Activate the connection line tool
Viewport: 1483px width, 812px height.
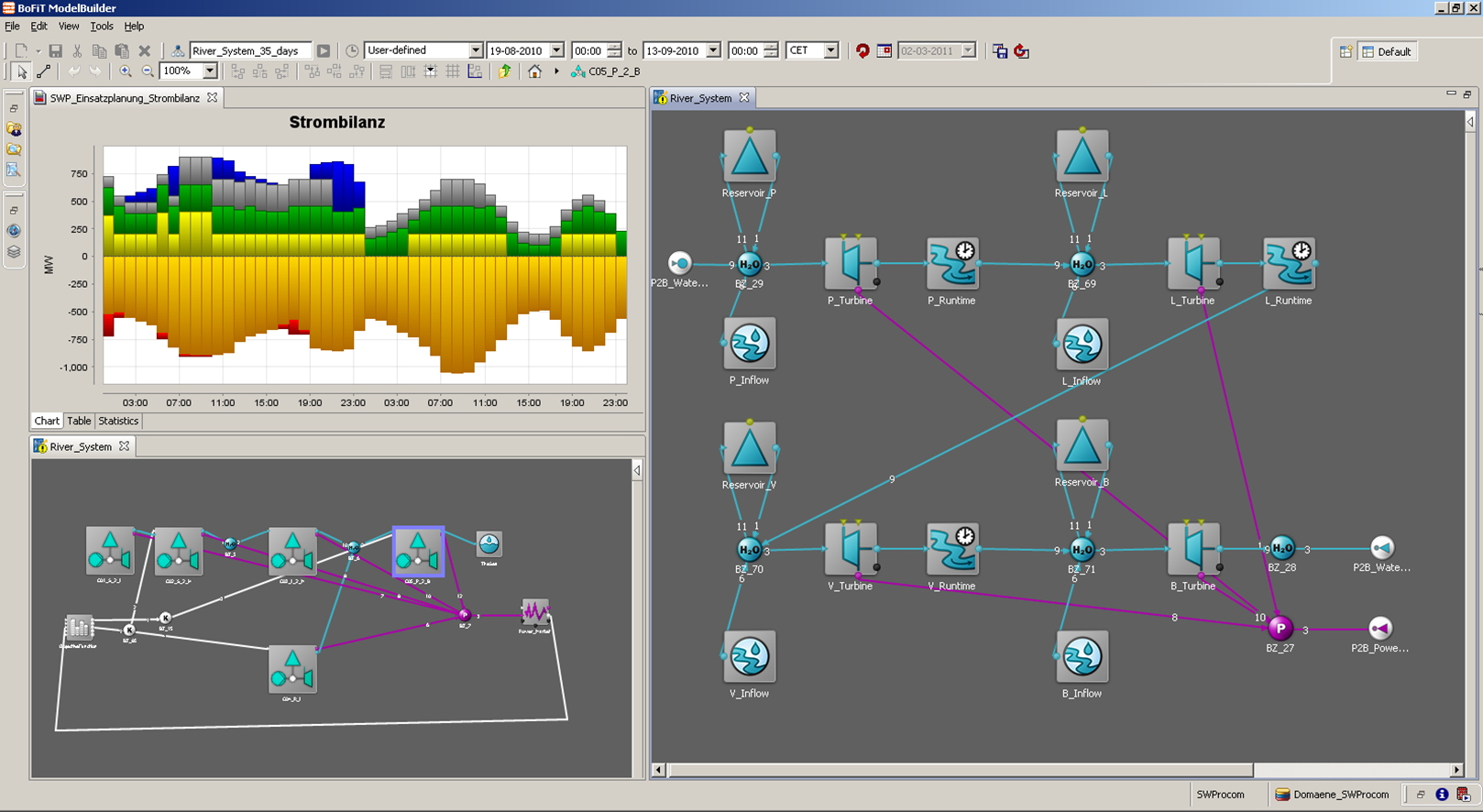43,71
